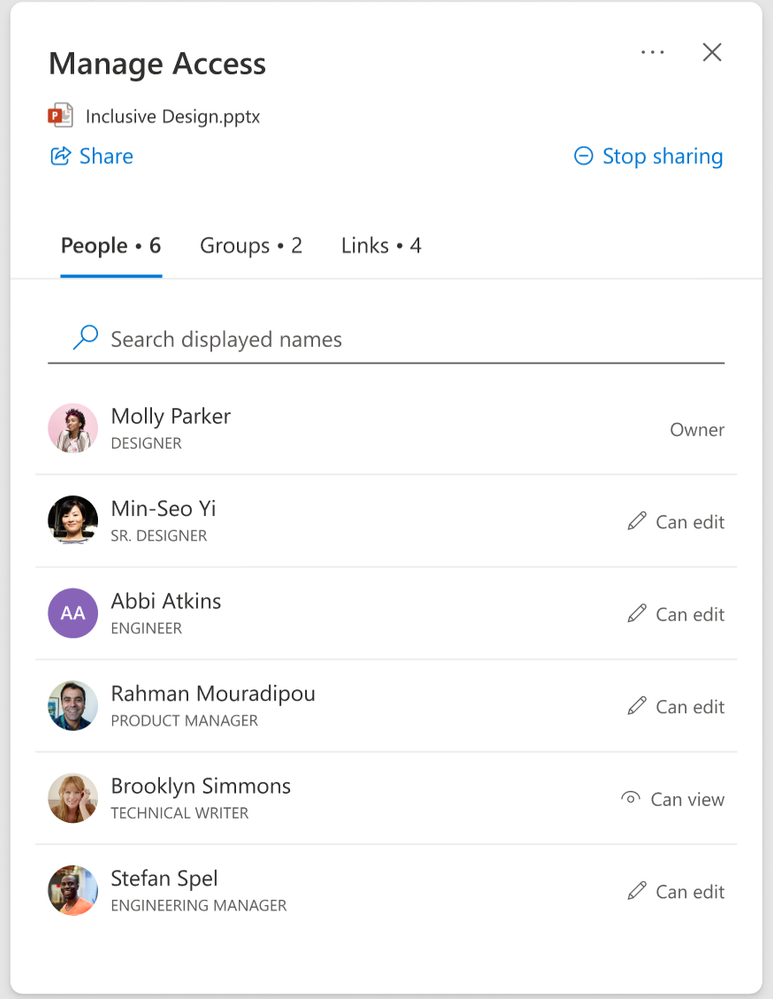Open Rahman Mouradipou's permission dropdown
Image resolution: width=773 pixels, height=999 pixels.
pyautogui.click(x=676, y=707)
